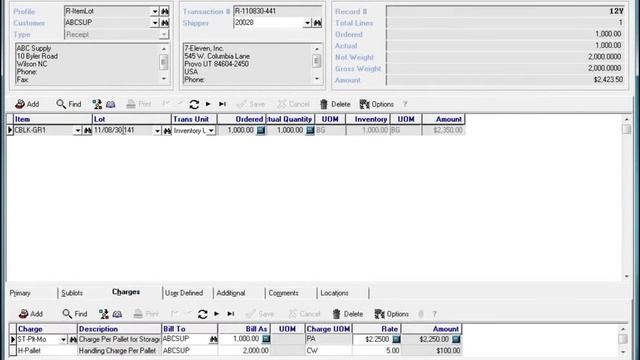Click the help question mark in the items toolbar

tap(405, 104)
